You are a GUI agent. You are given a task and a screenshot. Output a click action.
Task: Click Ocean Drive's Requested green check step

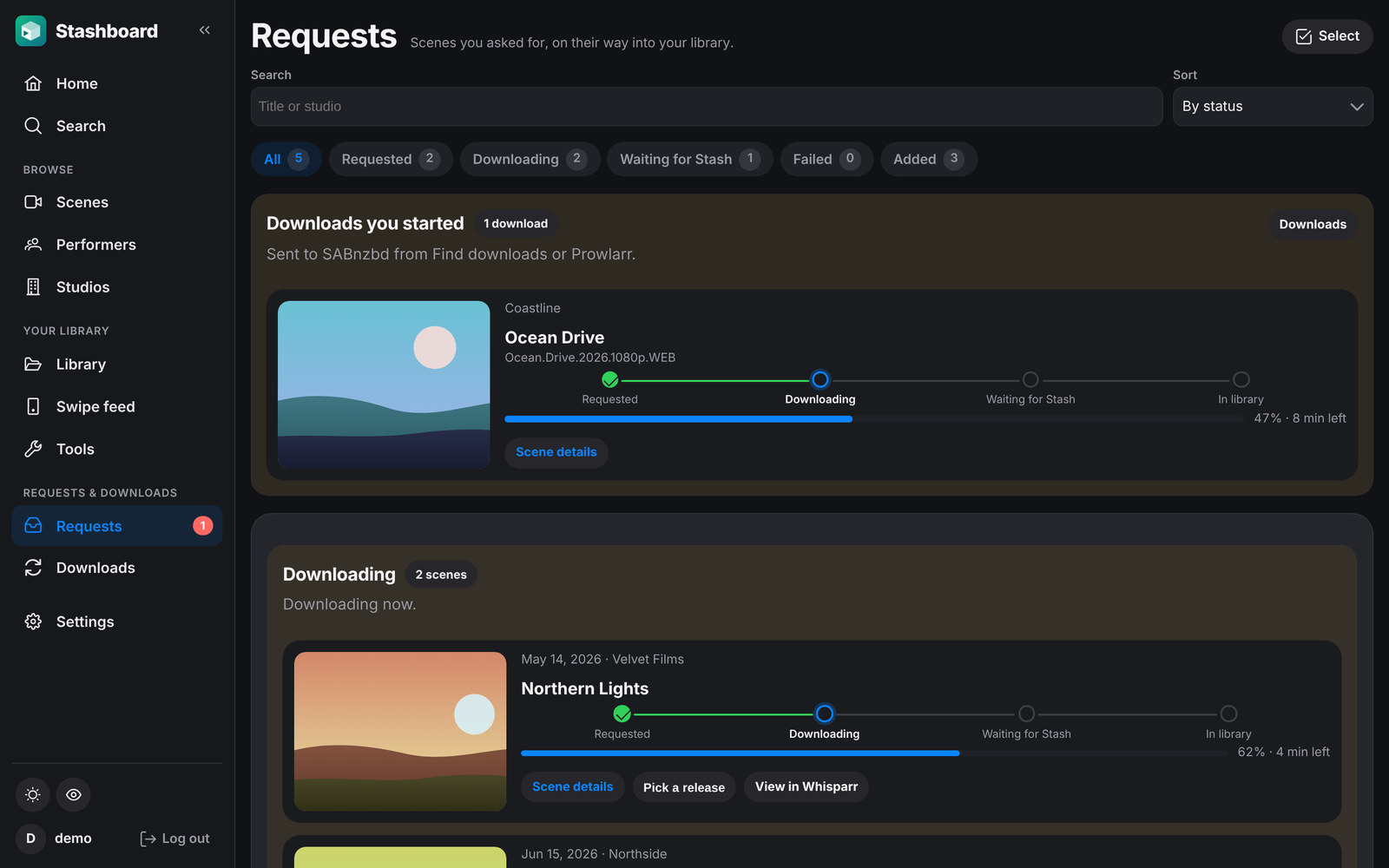[610, 380]
